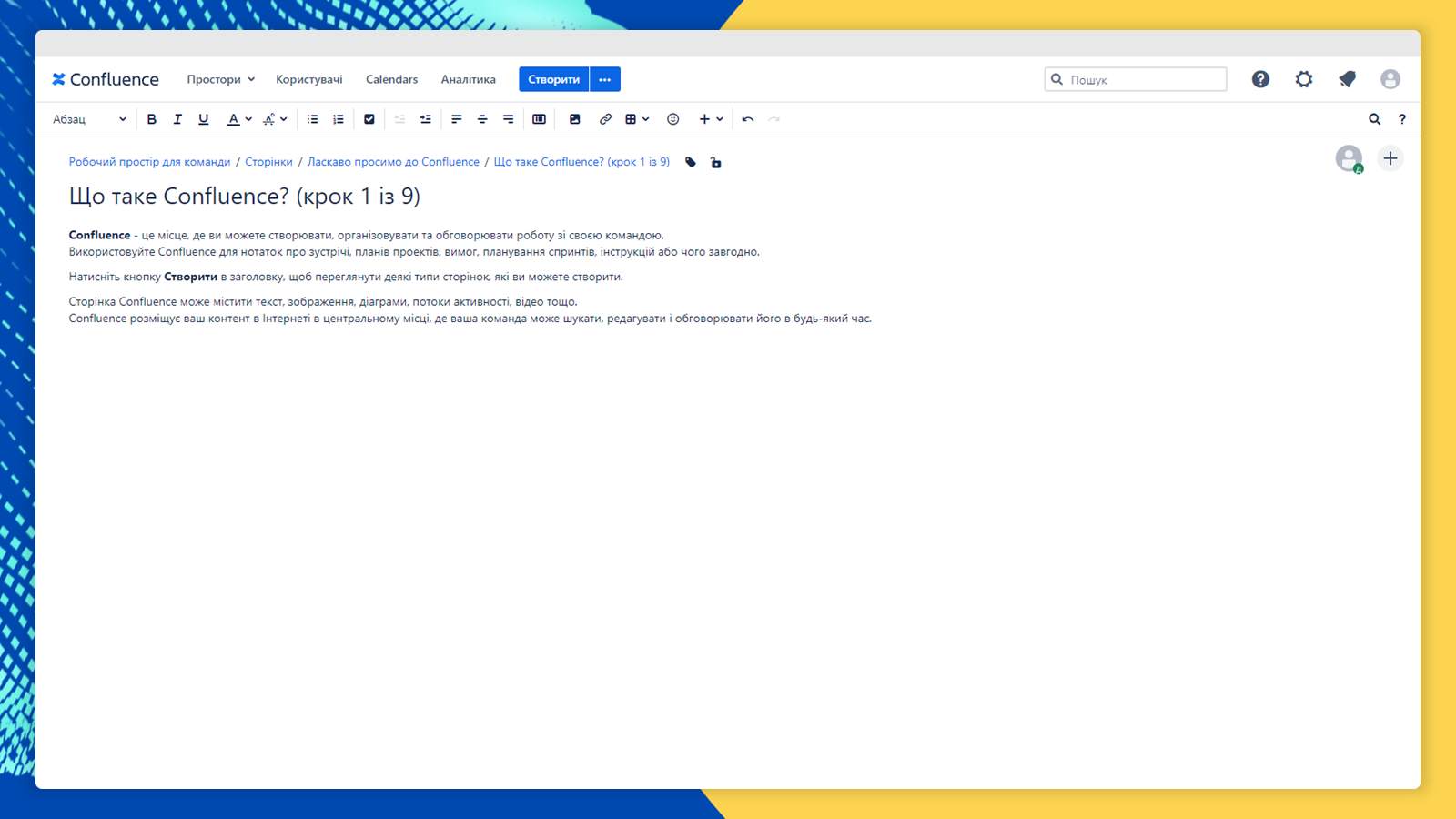Toggle underline formatting
Screen dimensions: 1456x819
point(204,119)
